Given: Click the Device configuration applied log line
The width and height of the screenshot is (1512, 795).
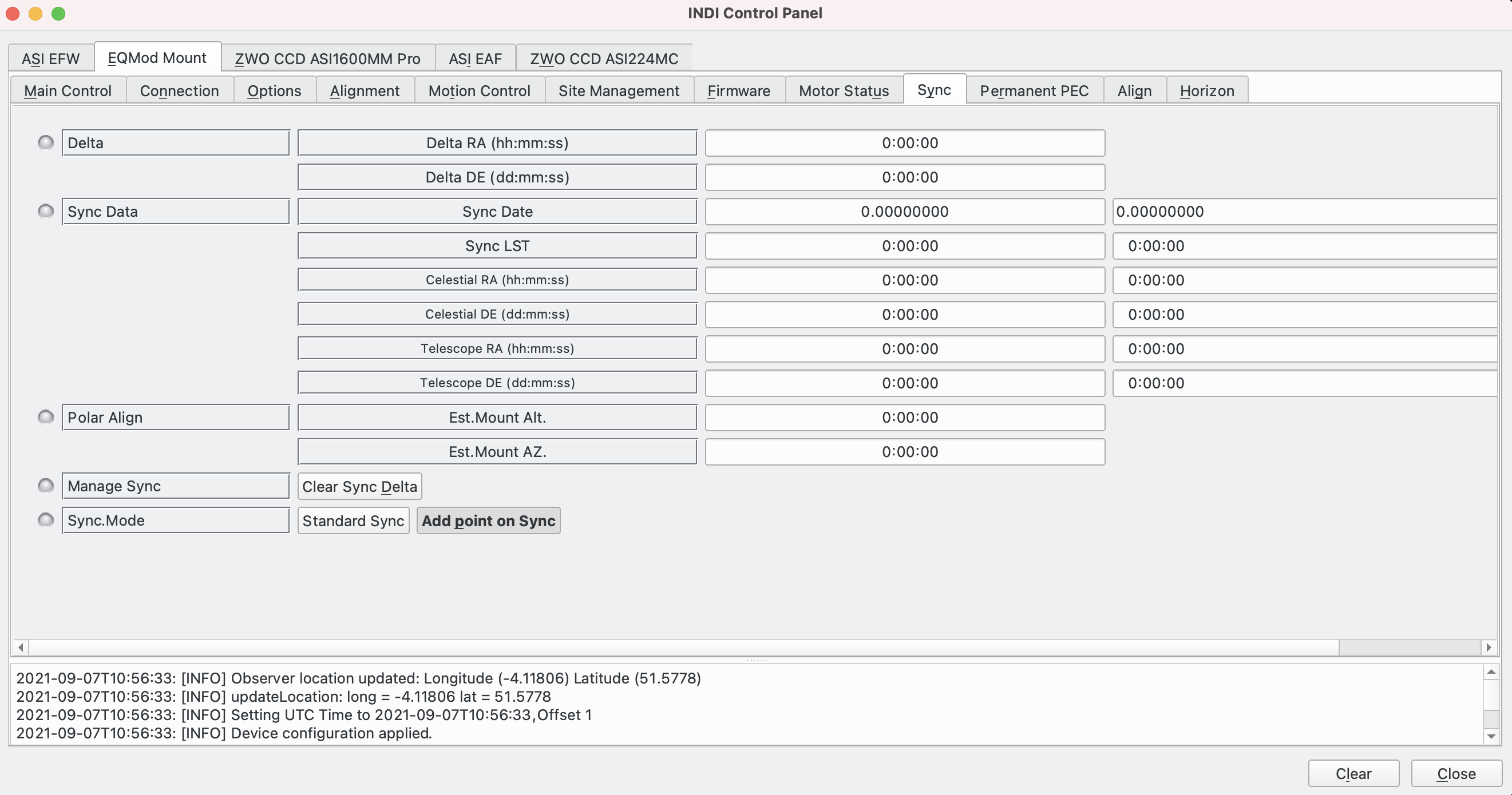Looking at the screenshot, I should 224,733.
